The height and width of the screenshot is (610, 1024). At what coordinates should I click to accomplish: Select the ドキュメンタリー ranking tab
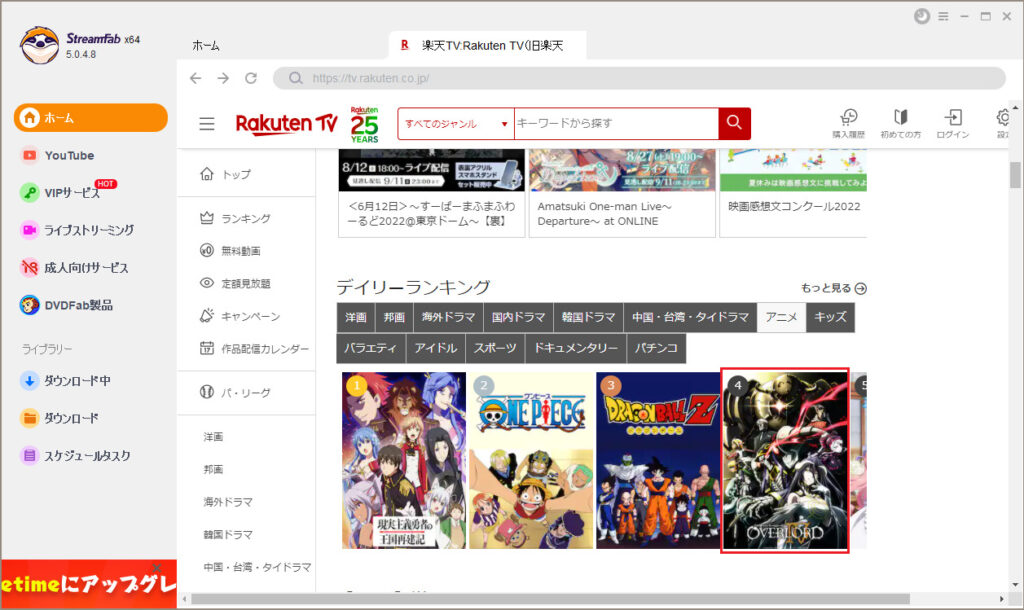(575, 348)
